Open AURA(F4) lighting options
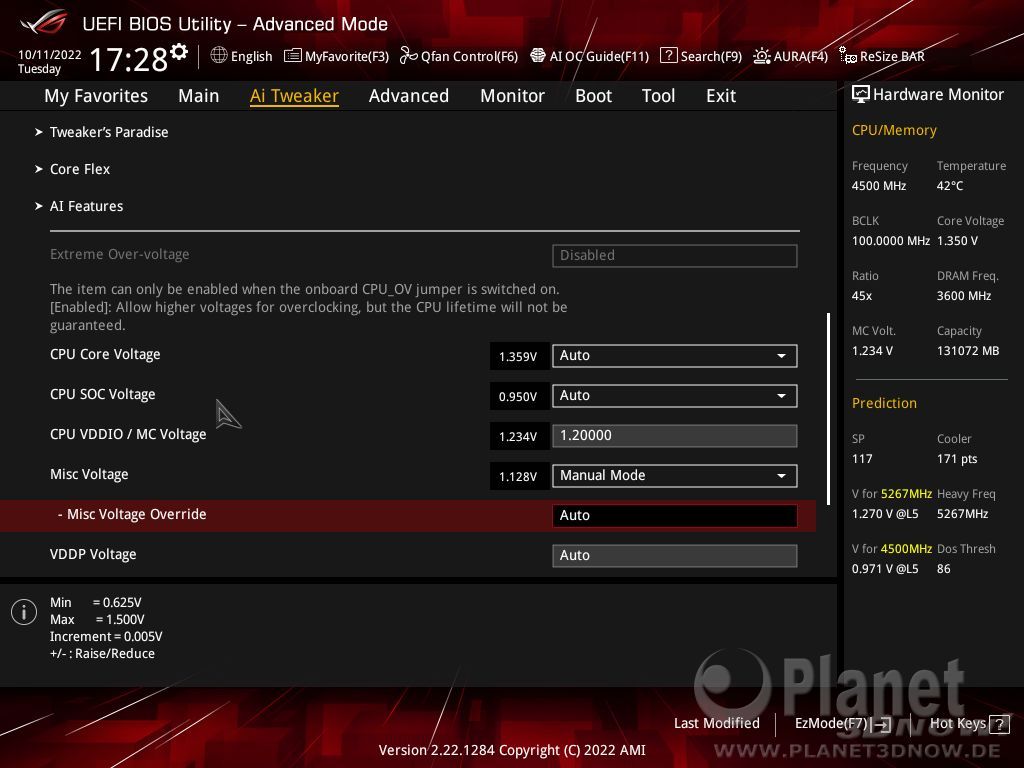Viewport: 1024px width, 768px height. pos(791,56)
